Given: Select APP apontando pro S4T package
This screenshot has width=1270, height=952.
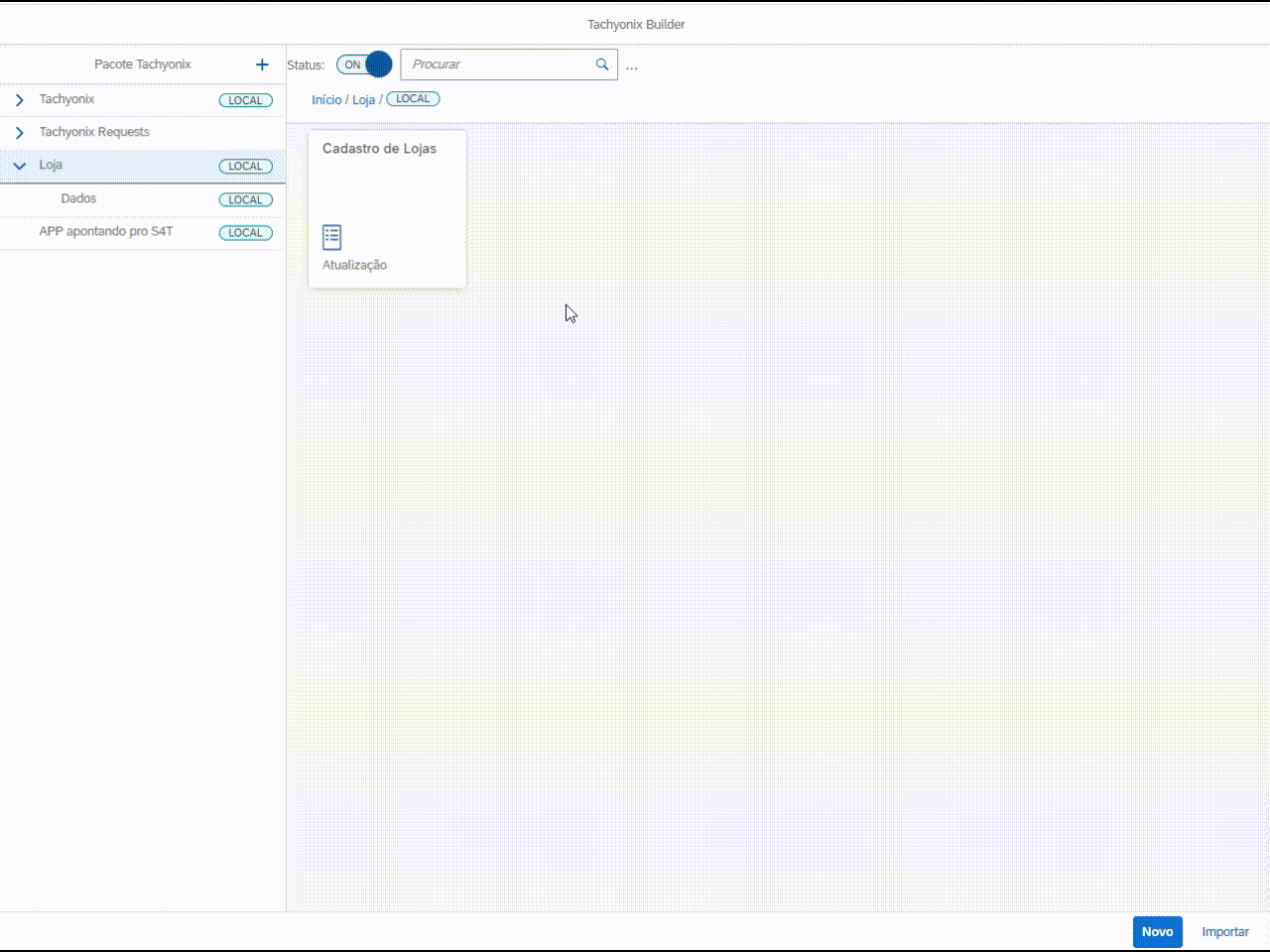Looking at the screenshot, I should pyautogui.click(x=106, y=232).
